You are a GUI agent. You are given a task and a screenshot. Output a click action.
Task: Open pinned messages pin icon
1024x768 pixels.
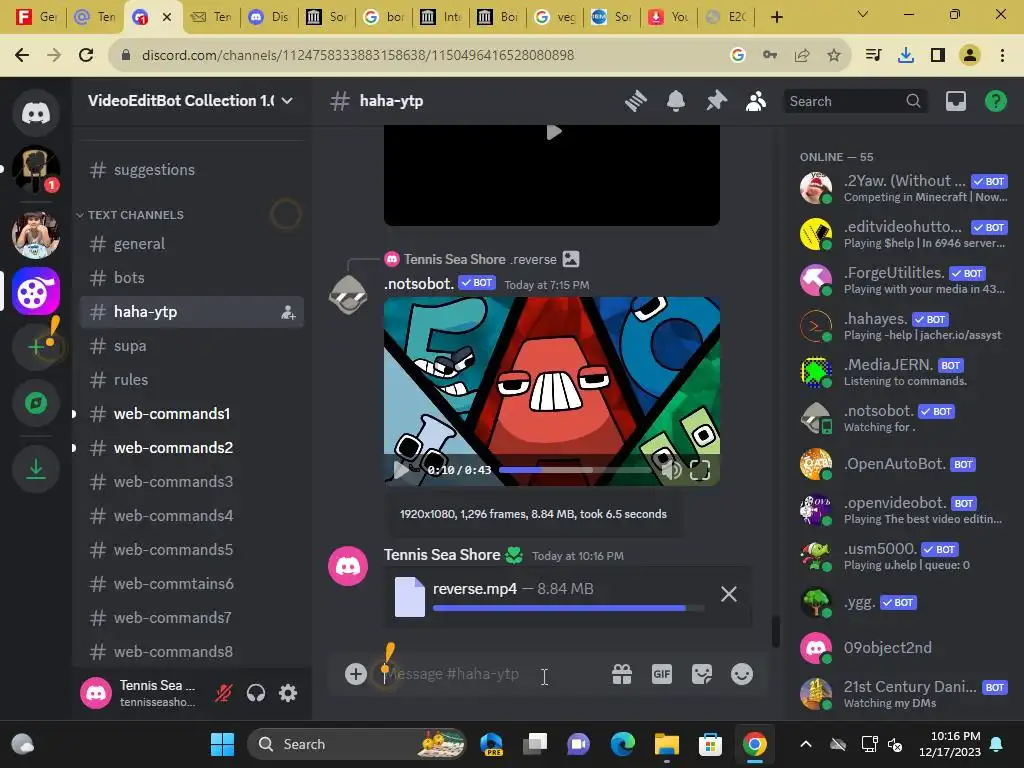point(716,101)
